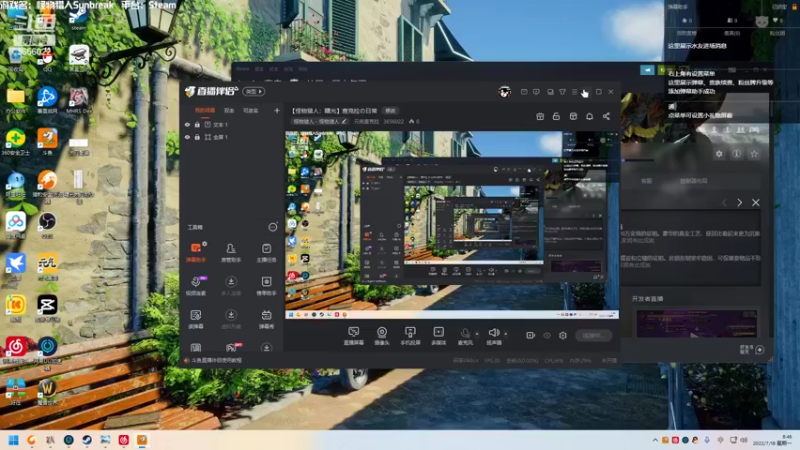Expand the speaker dropdown arrow
The width and height of the screenshot is (800, 450).
coord(506,334)
